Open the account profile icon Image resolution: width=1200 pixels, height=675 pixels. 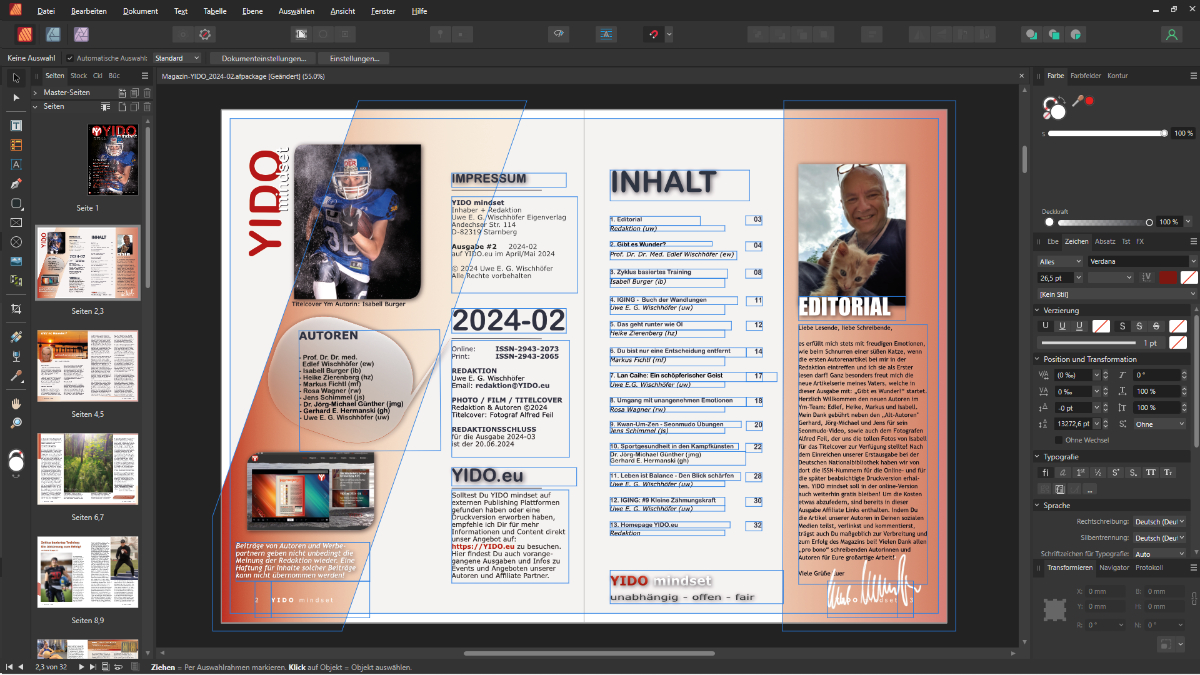[x=1171, y=34]
